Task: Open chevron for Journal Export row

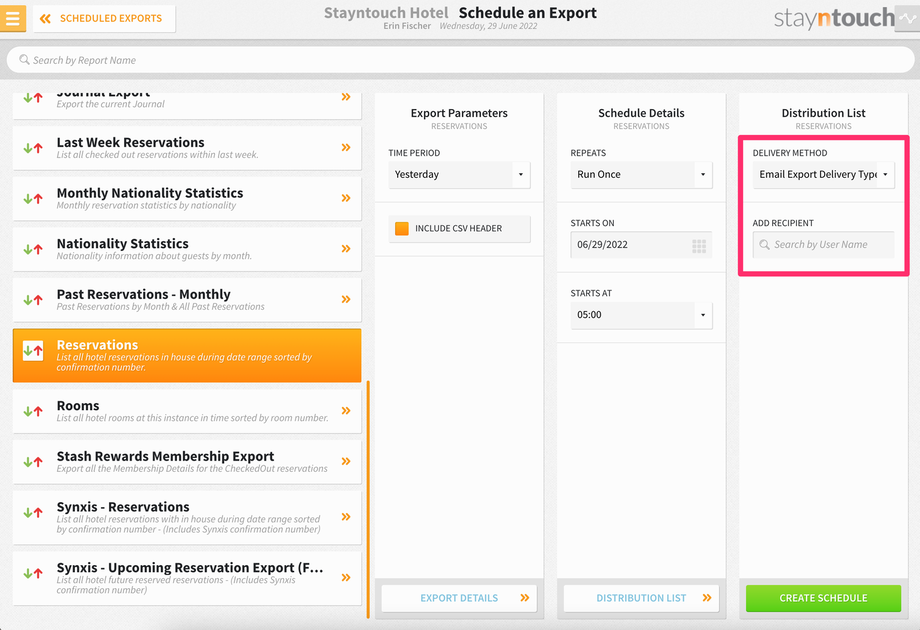Action: click(346, 97)
